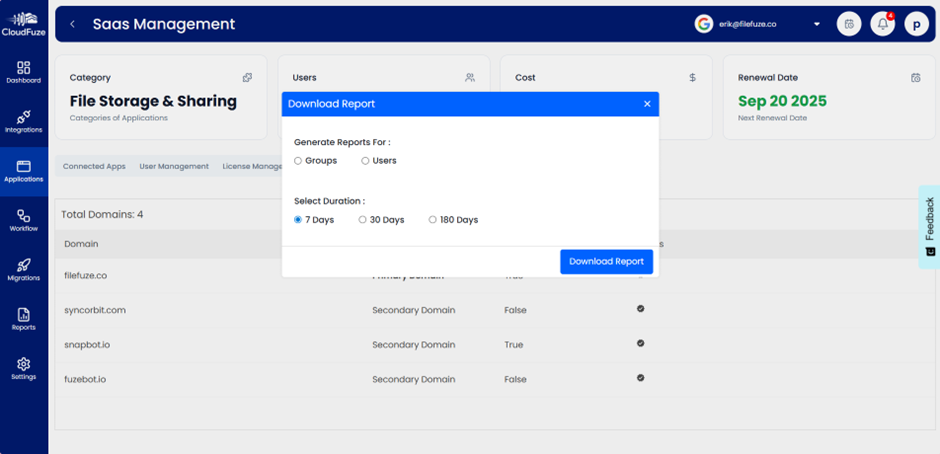Screen dimensions: 940x454
Task: Select the 180 Days duration
Action: (432, 220)
